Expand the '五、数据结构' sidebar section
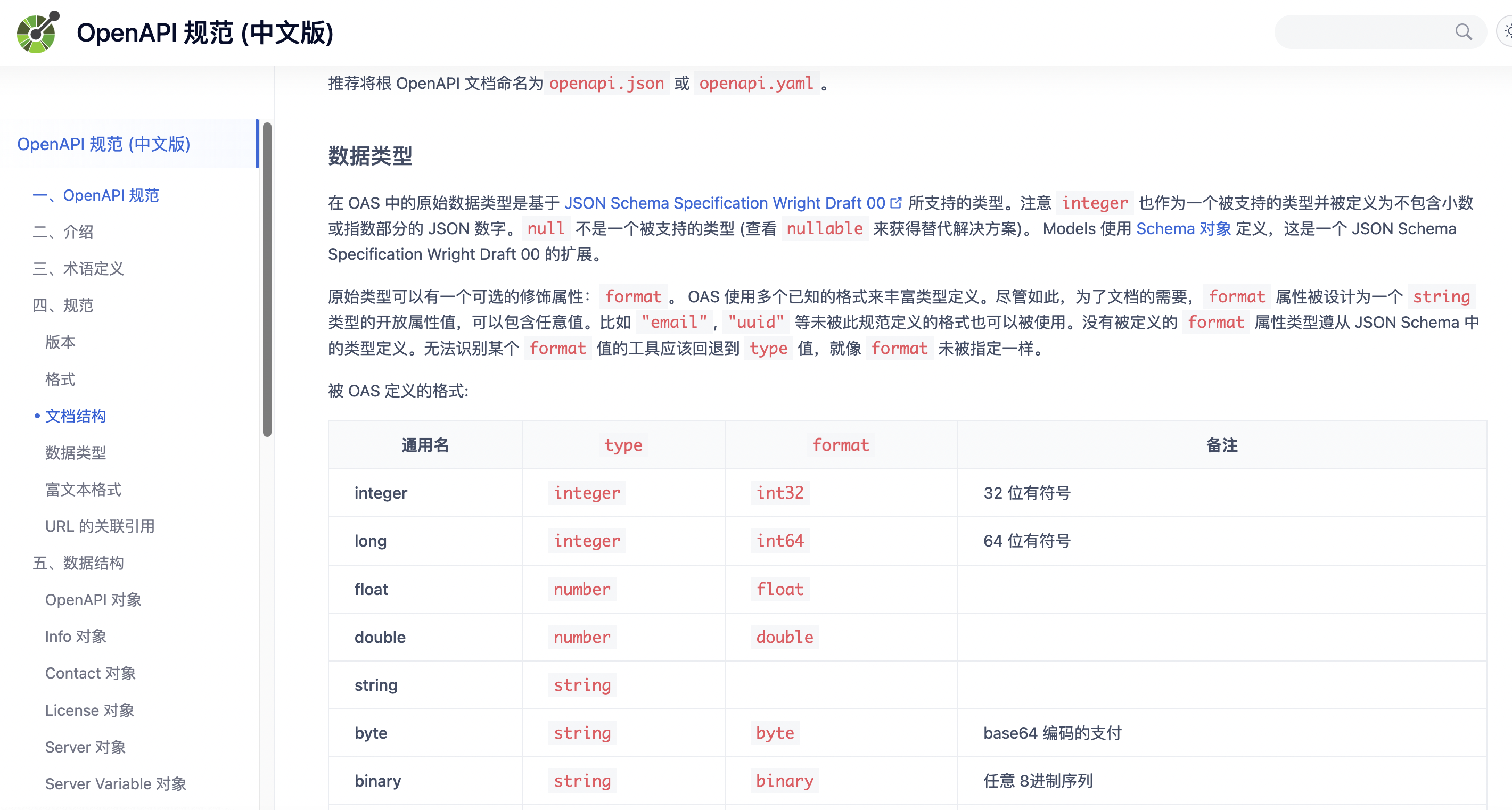This screenshot has width=1512, height=810. pyautogui.click(x=79, y=563)
